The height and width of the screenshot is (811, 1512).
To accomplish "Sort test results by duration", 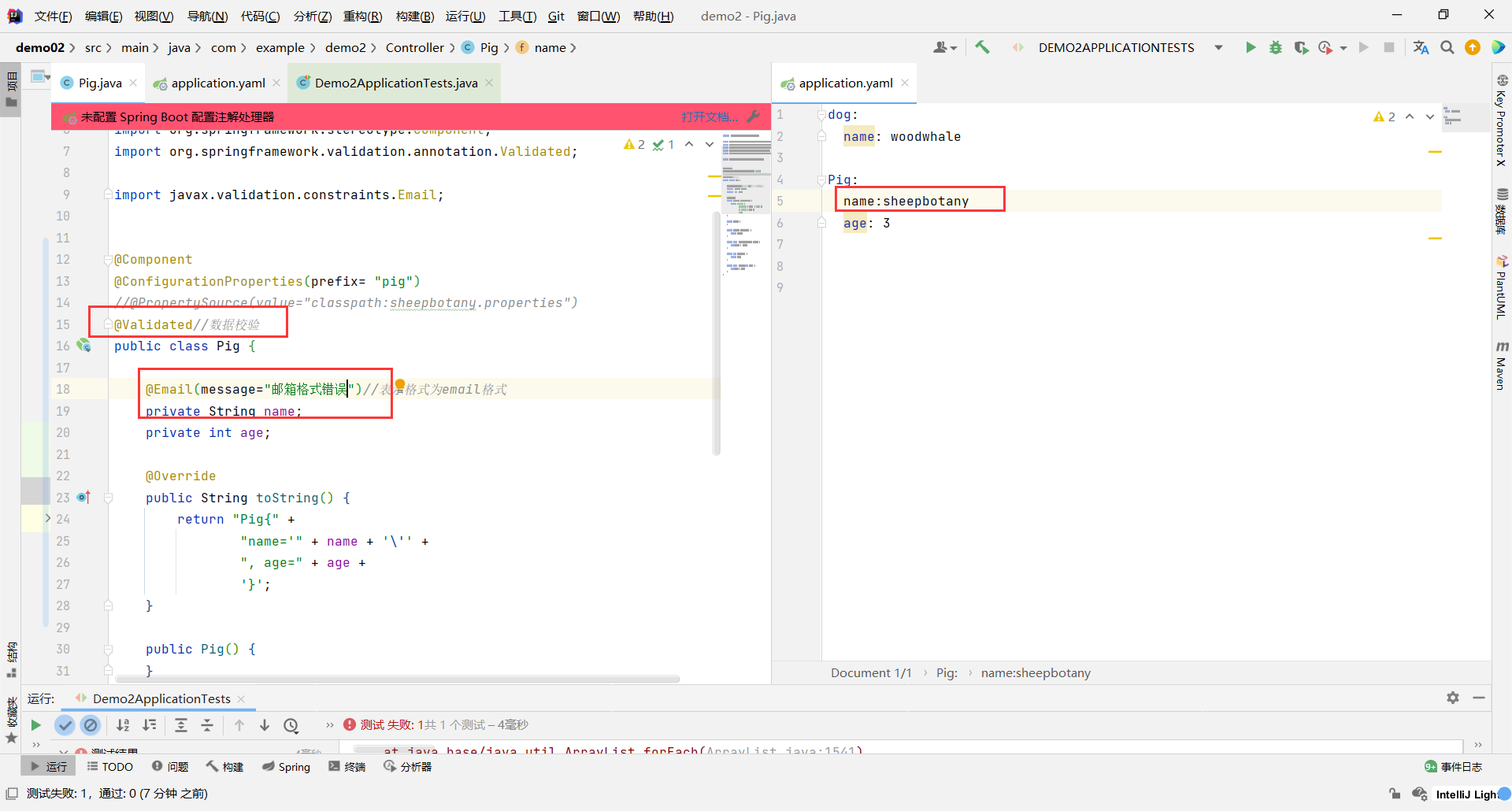I will pos(150,725).
